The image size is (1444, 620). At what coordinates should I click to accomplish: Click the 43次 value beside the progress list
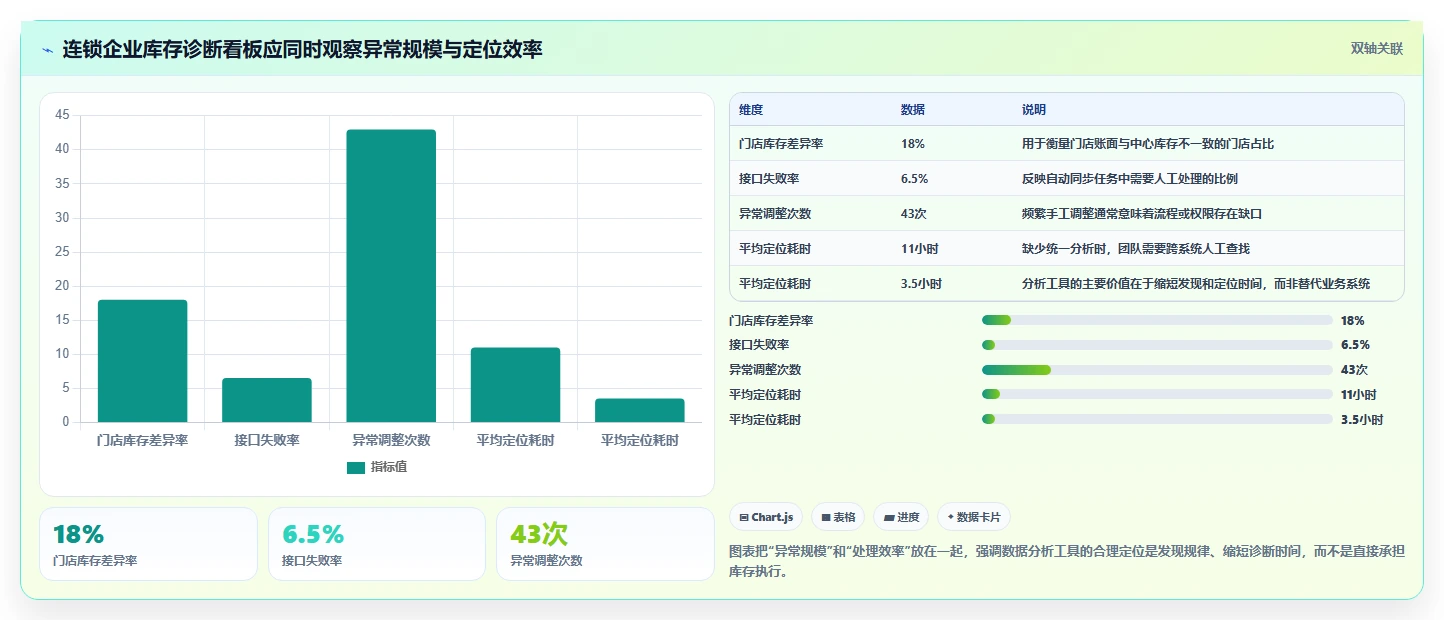click(x=1354, y=370)
